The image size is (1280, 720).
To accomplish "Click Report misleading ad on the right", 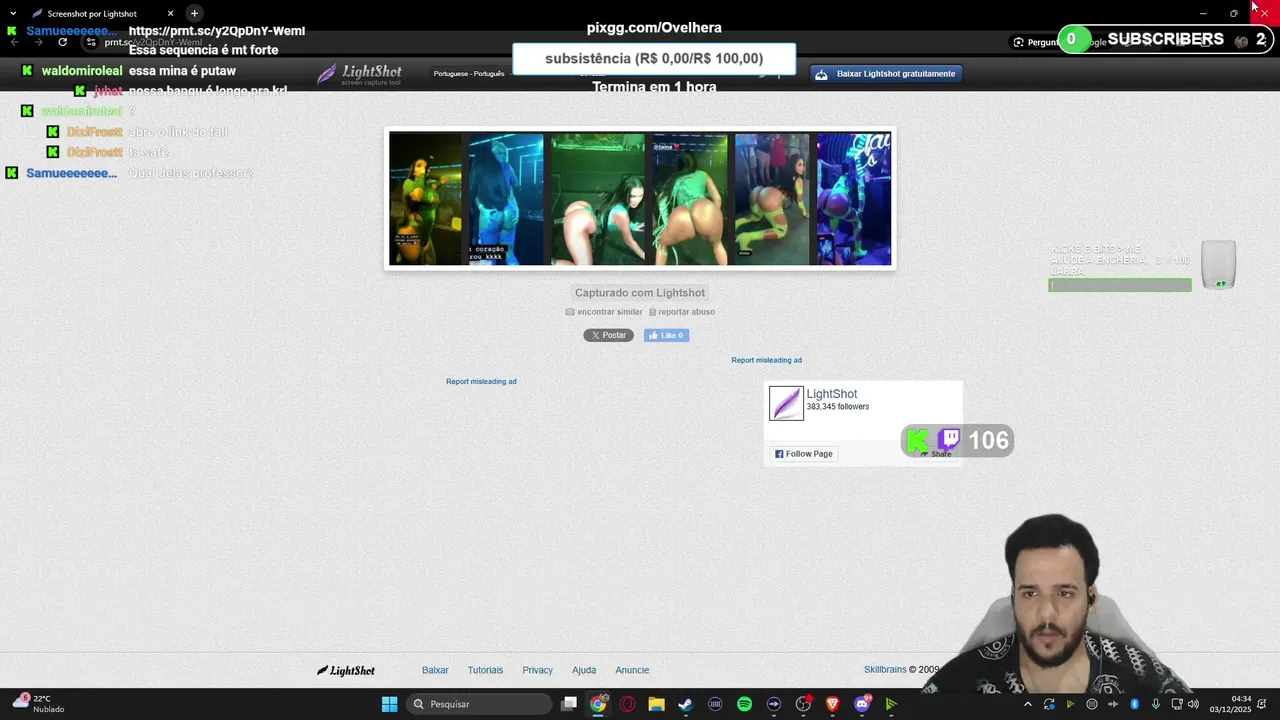I will tap(766, 360).
